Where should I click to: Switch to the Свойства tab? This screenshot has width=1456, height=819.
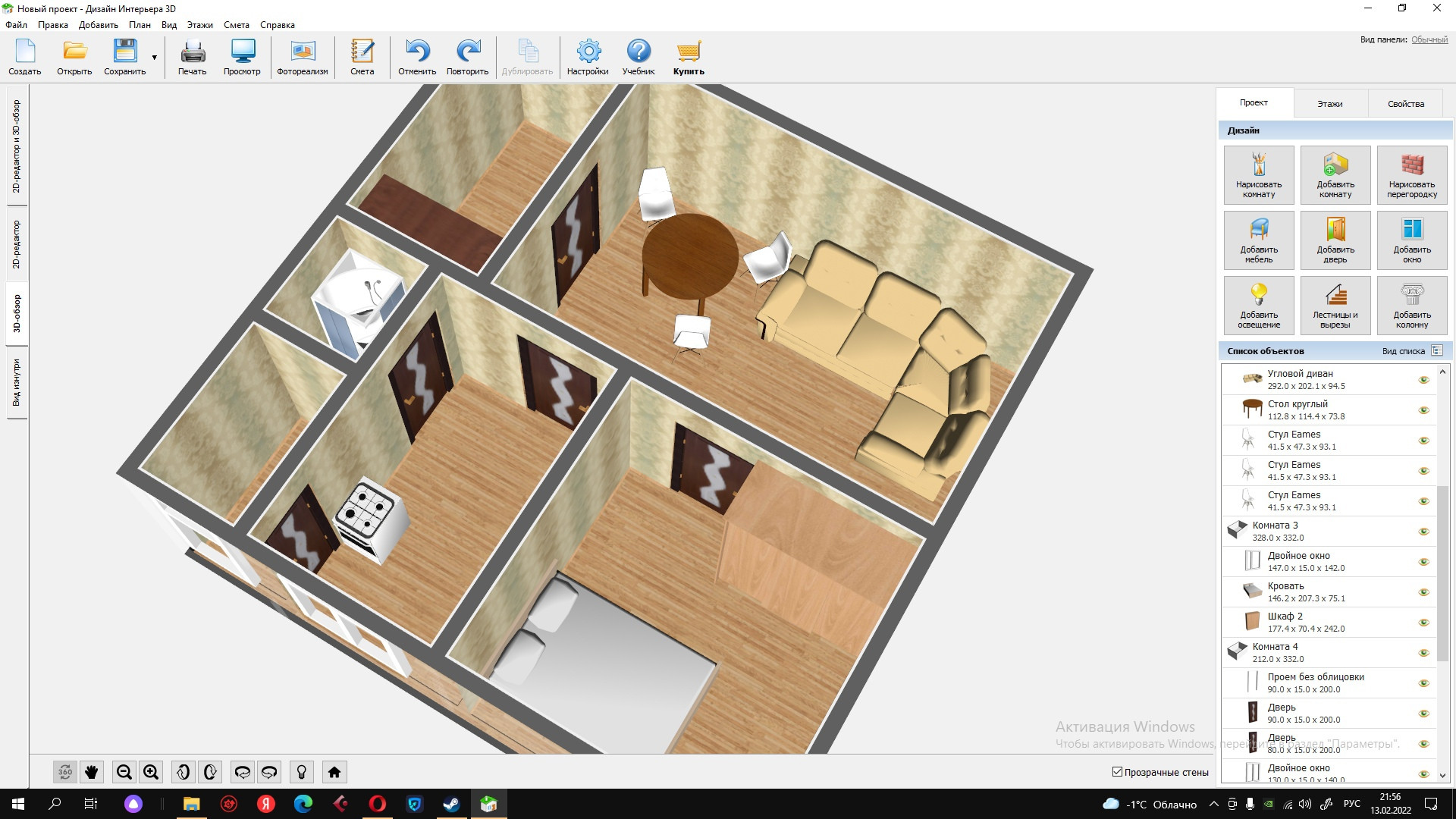tap(1405, 104)
